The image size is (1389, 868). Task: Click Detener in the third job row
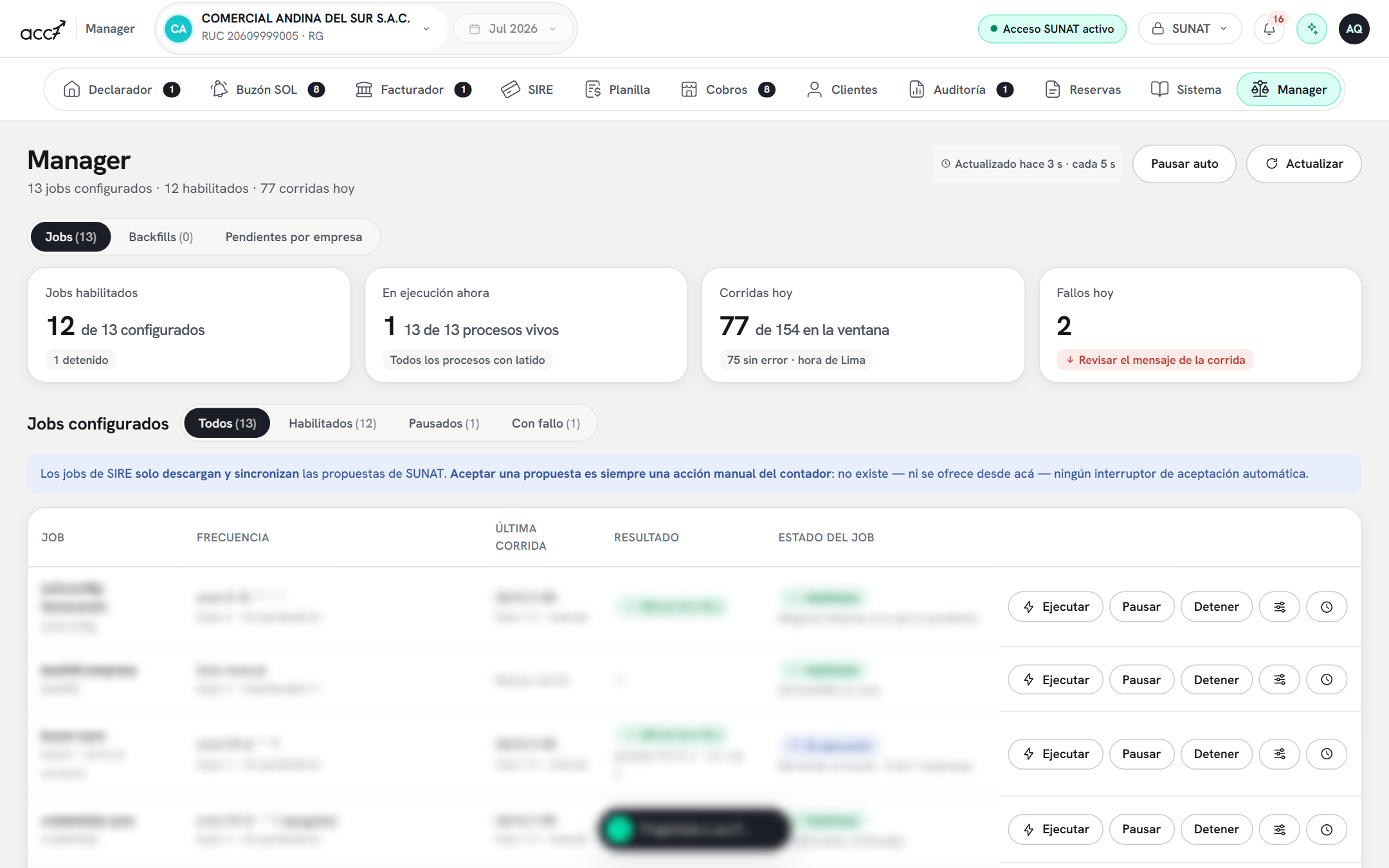point(1216,754)
